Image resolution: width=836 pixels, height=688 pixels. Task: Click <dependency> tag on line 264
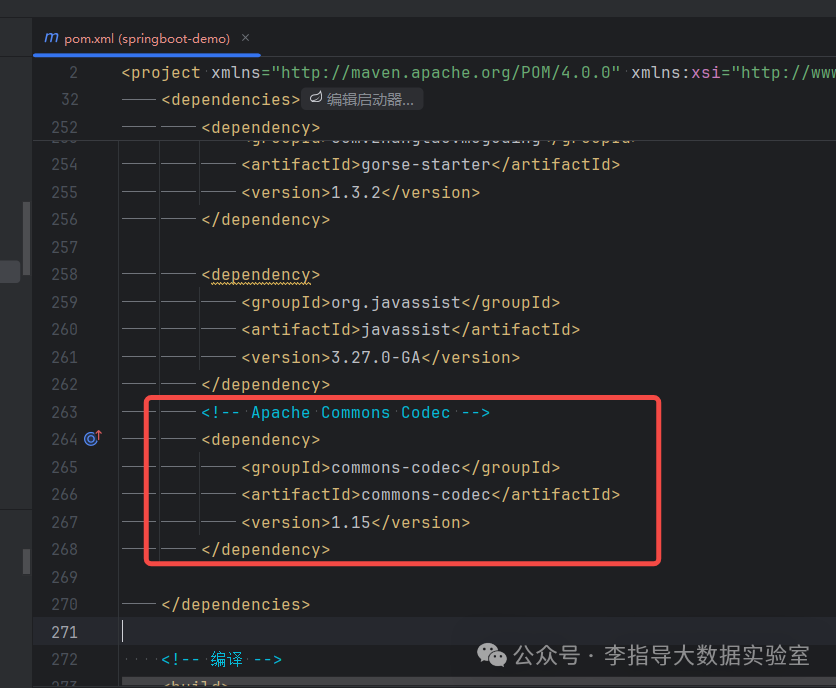(x=261, y=439)
